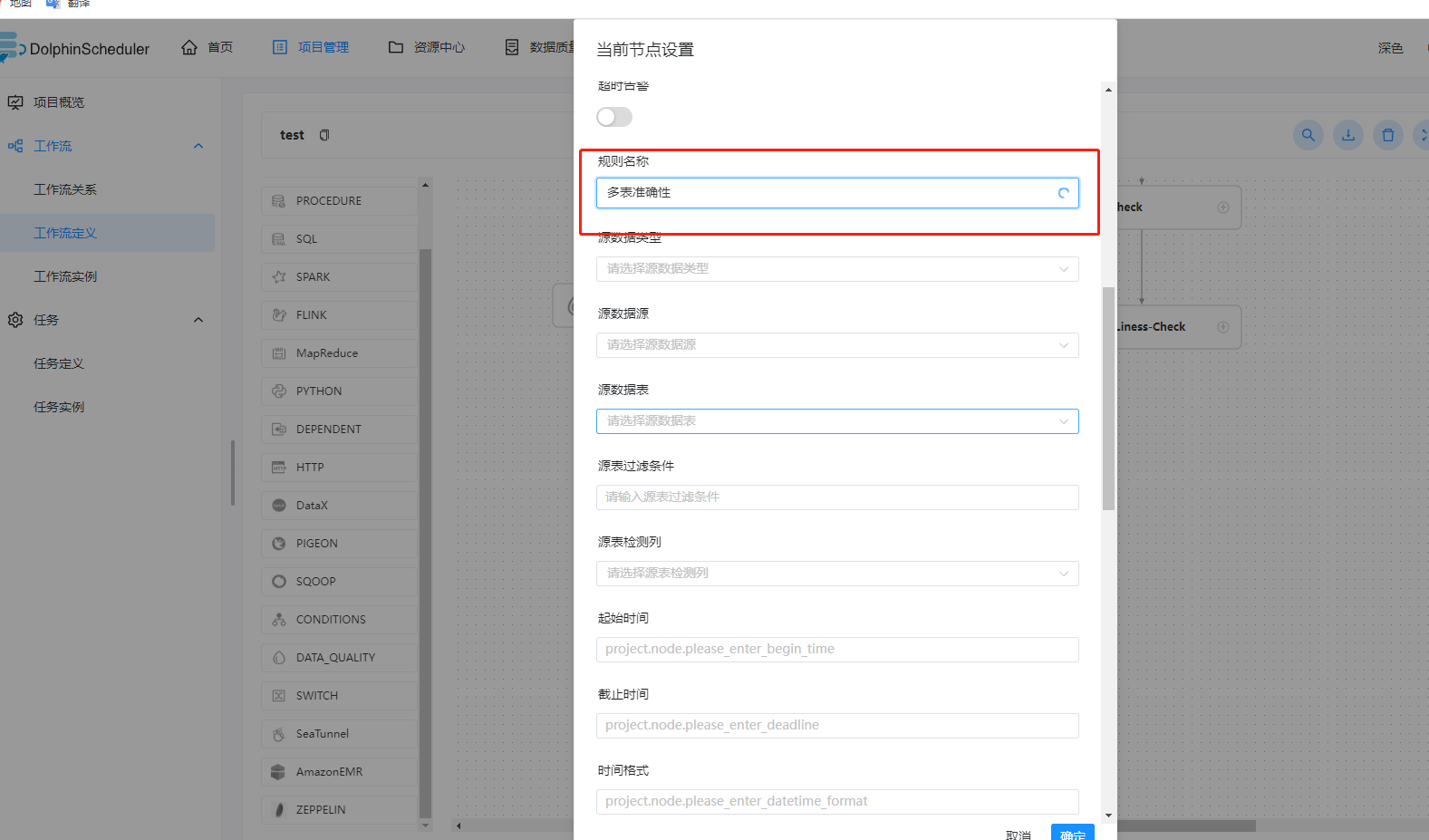Click the delete toolbar icon

tap(1388, 135)
